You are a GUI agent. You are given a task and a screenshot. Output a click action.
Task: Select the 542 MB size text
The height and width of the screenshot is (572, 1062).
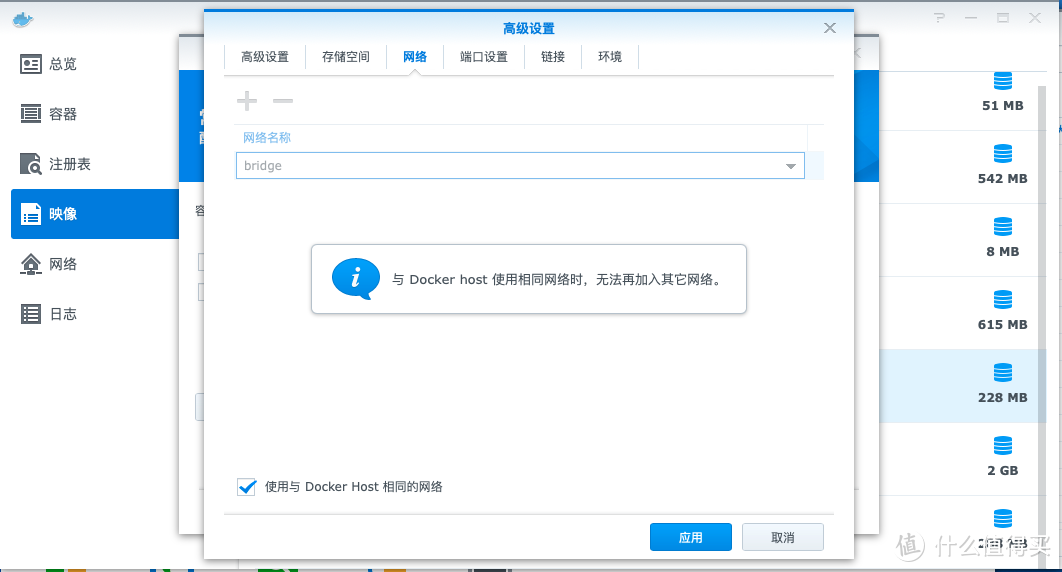[1003, 179]
